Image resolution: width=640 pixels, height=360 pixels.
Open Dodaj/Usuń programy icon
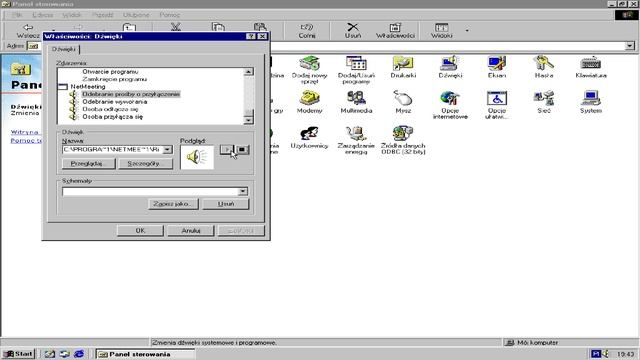point(356,69)
